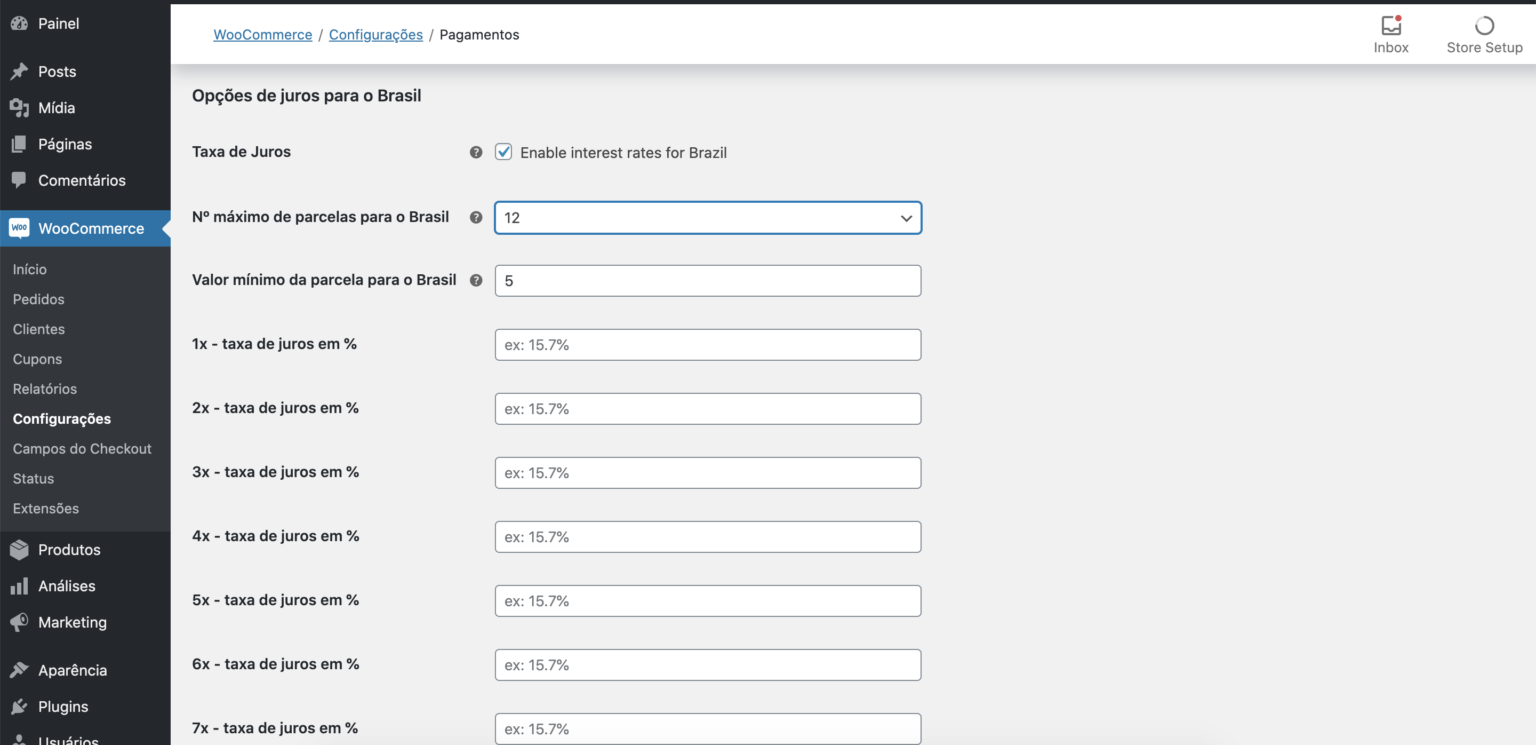Open WooCommerce Status submenu
Screen dimensions: 1536x745
(x=34, y=479)
